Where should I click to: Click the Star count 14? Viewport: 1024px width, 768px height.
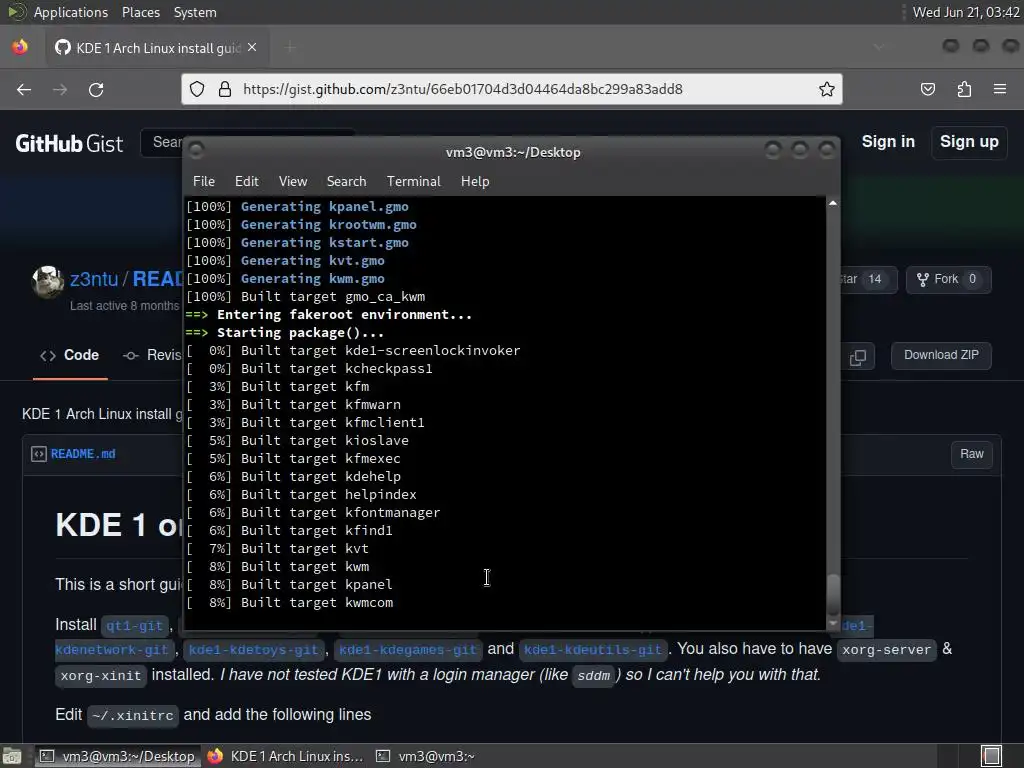point(874,280)
